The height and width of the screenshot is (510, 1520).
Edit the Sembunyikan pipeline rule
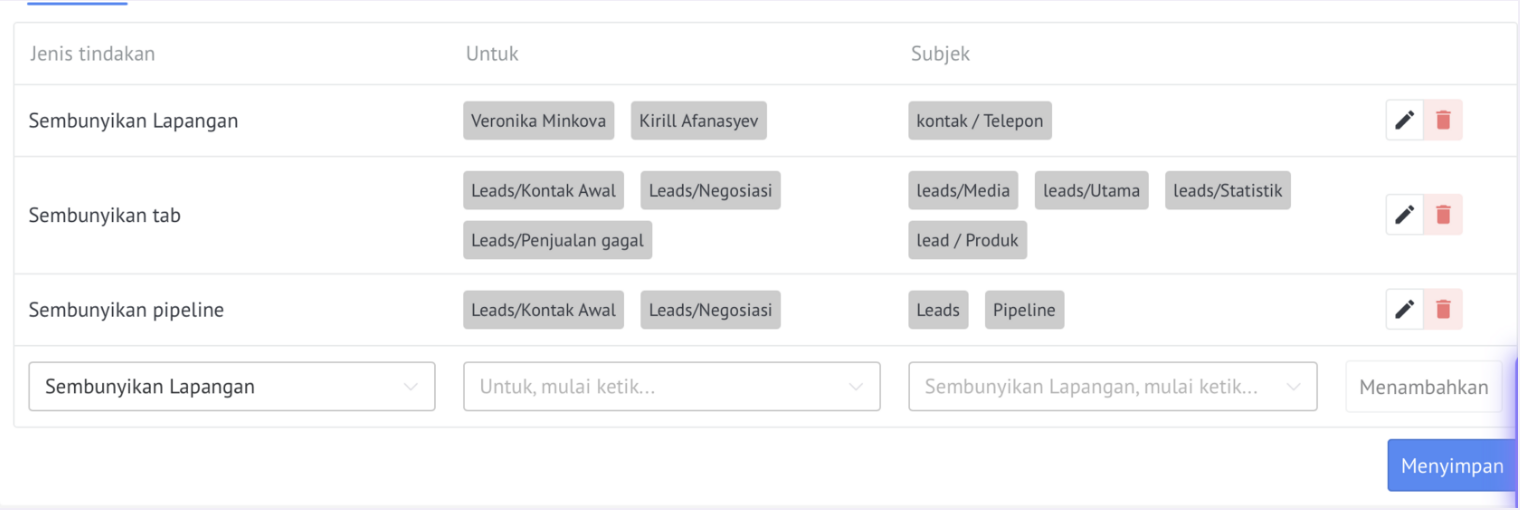tap(1404, 310)
